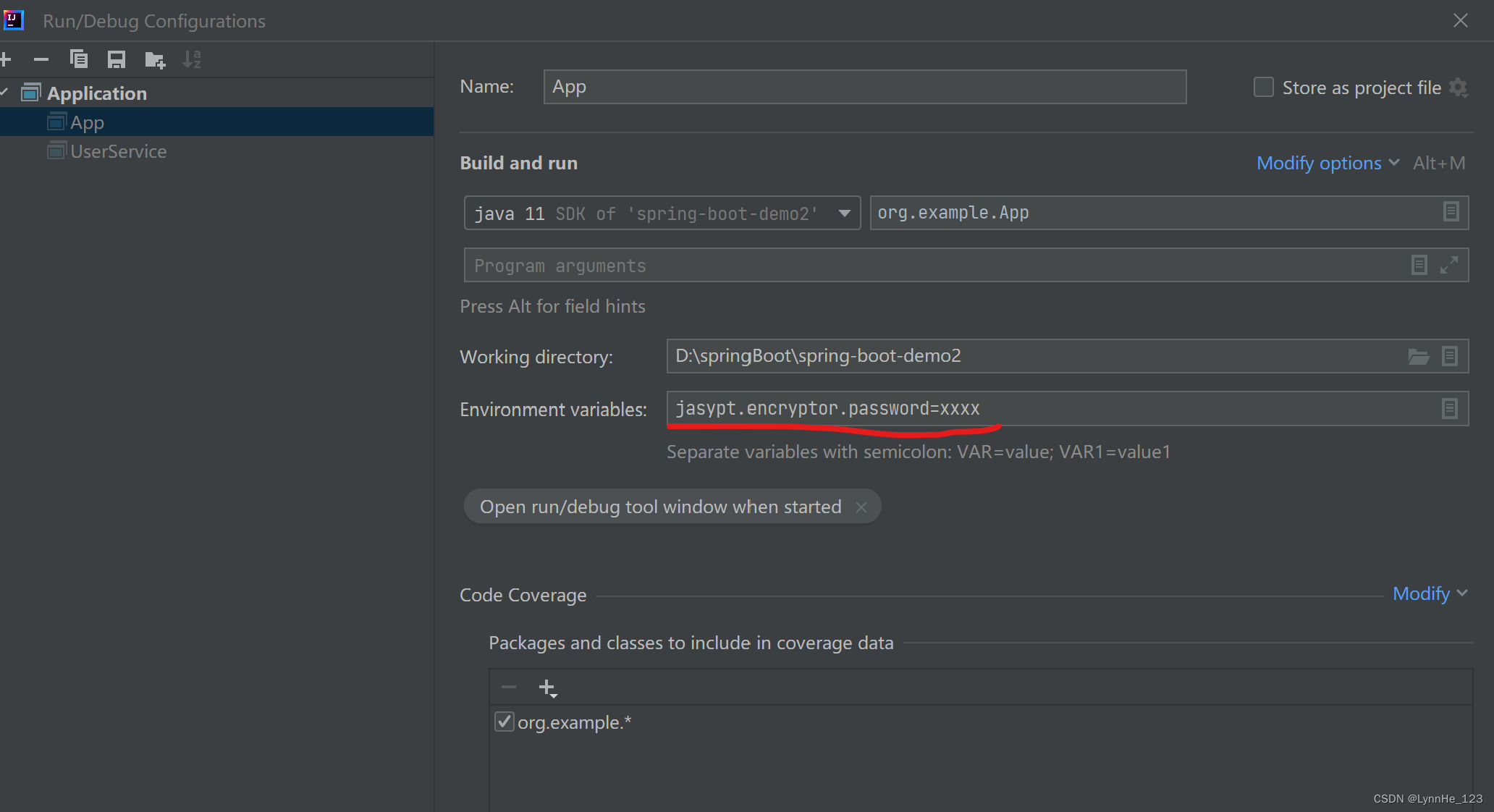Viewport: 1494px width, 812px height.
Task: Remove configuration with the minus icon
Action: 41,59
